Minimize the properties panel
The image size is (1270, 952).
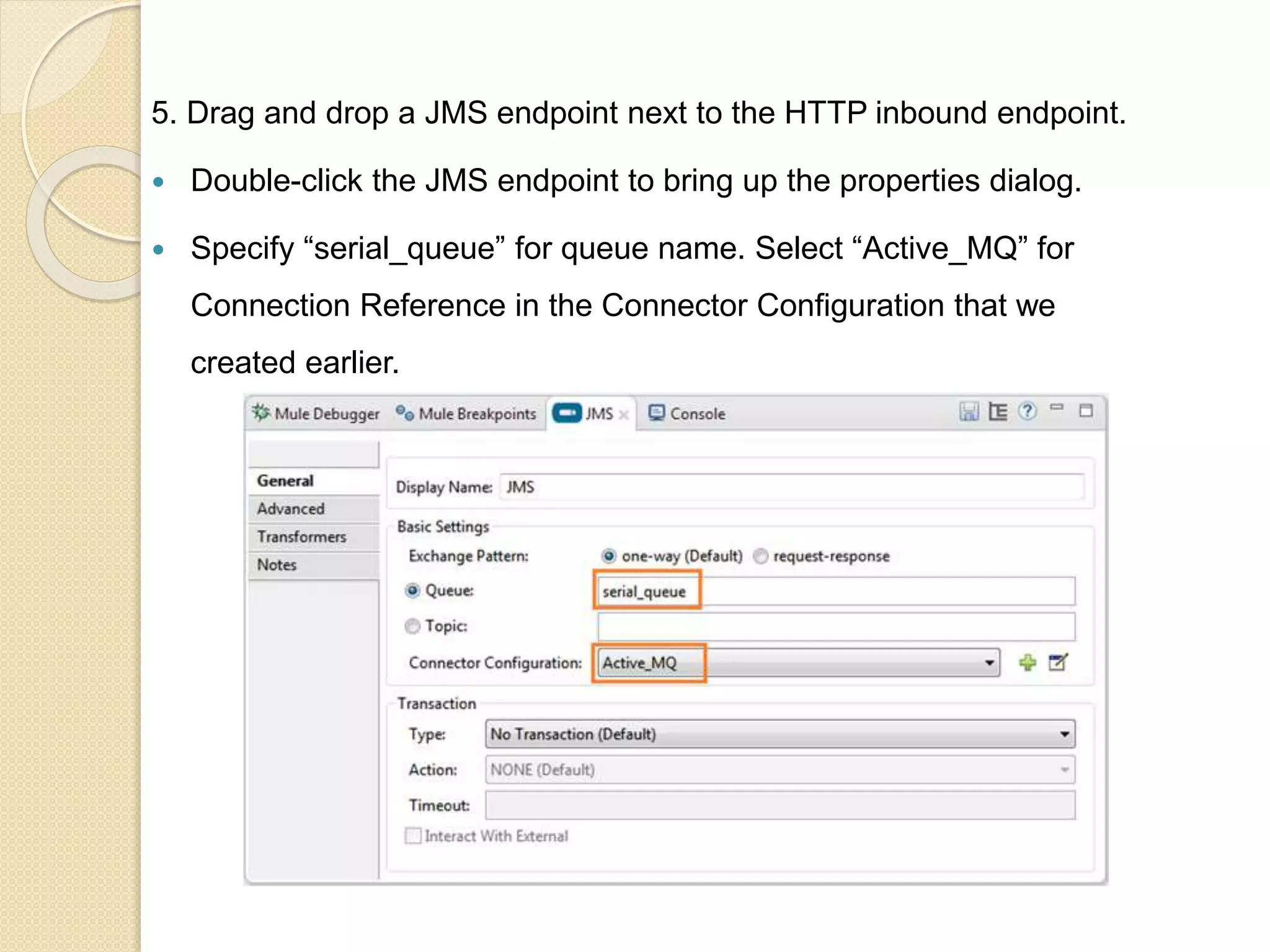pyautogui.click(x=1057, y=408)
